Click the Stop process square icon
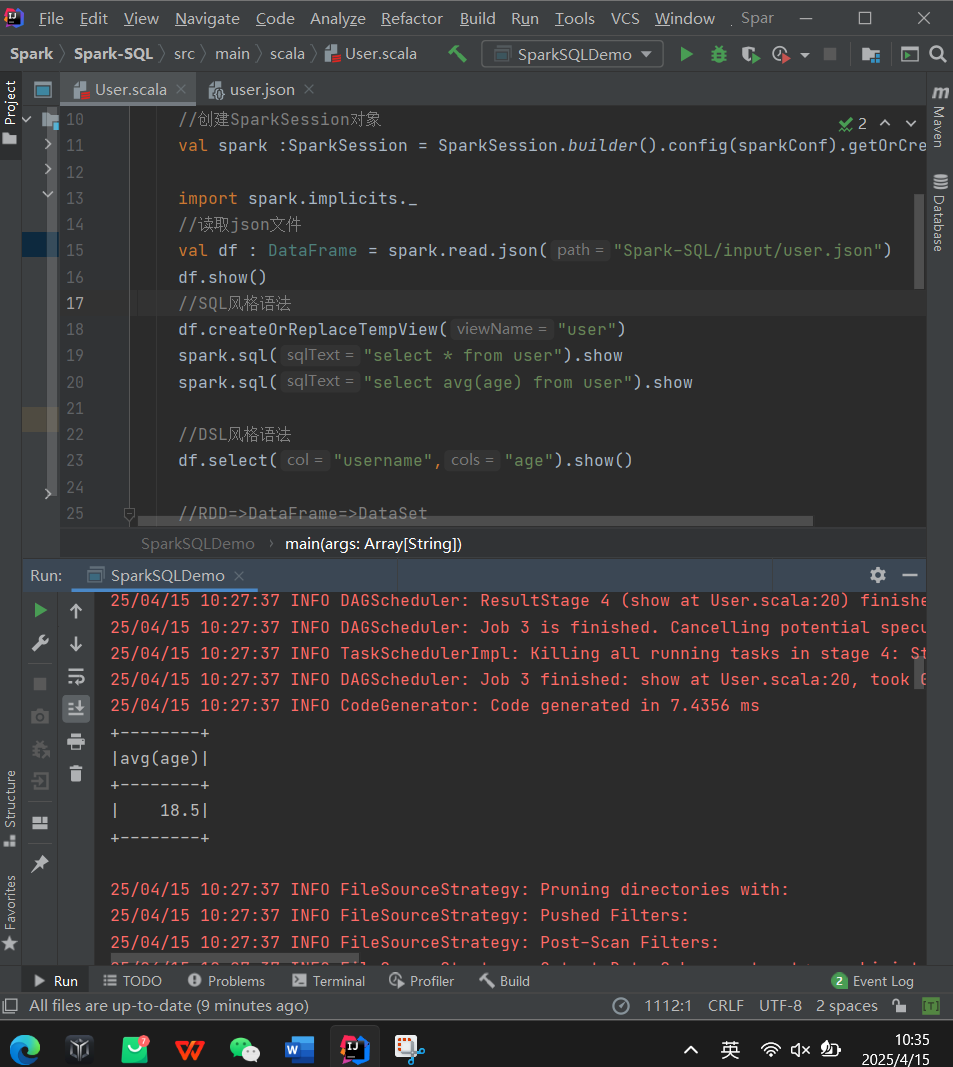This screenshot has width=953, height=1067. (x=830, y=54)
